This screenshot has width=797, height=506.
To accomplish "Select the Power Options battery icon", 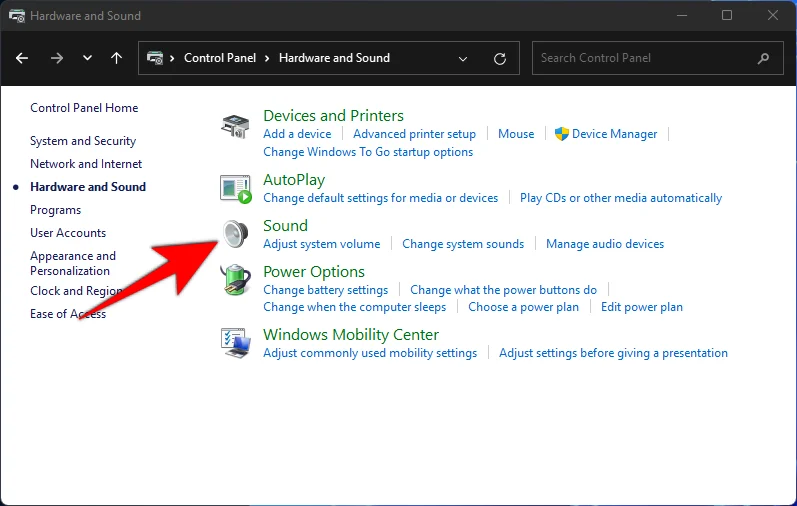I will coord(235,280).
